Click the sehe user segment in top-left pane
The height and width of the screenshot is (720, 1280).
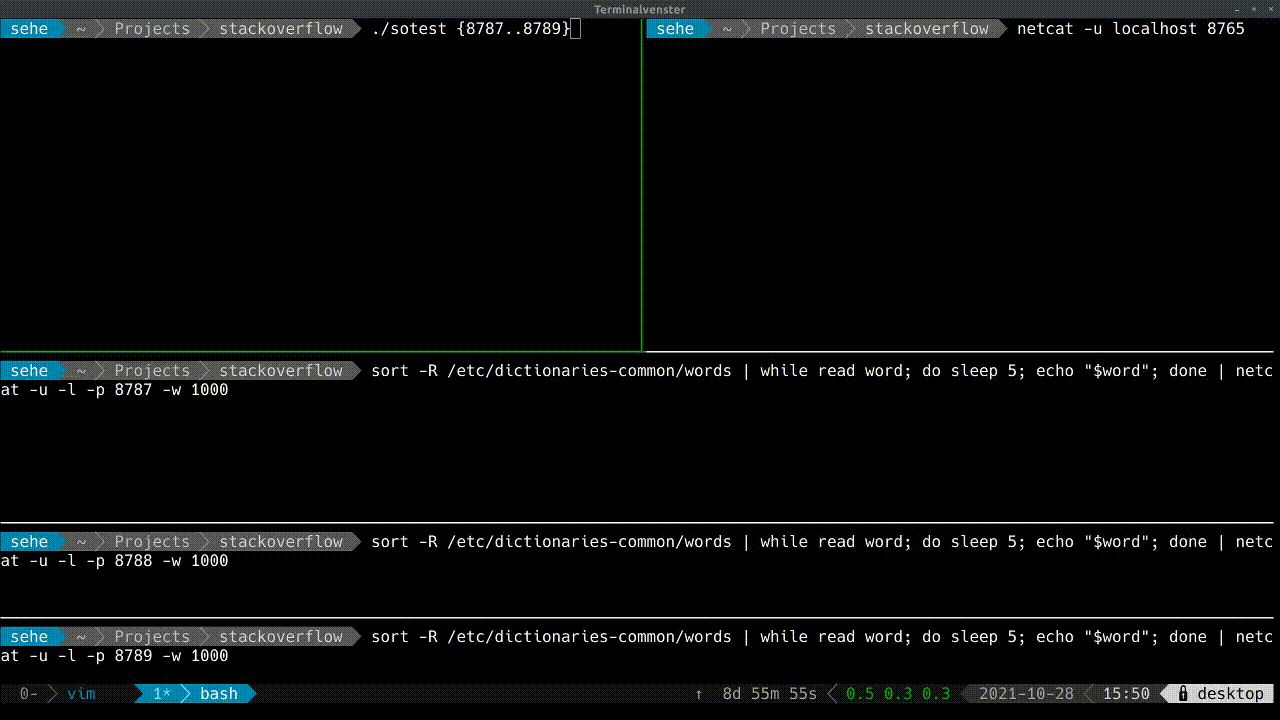pos(29,28)
